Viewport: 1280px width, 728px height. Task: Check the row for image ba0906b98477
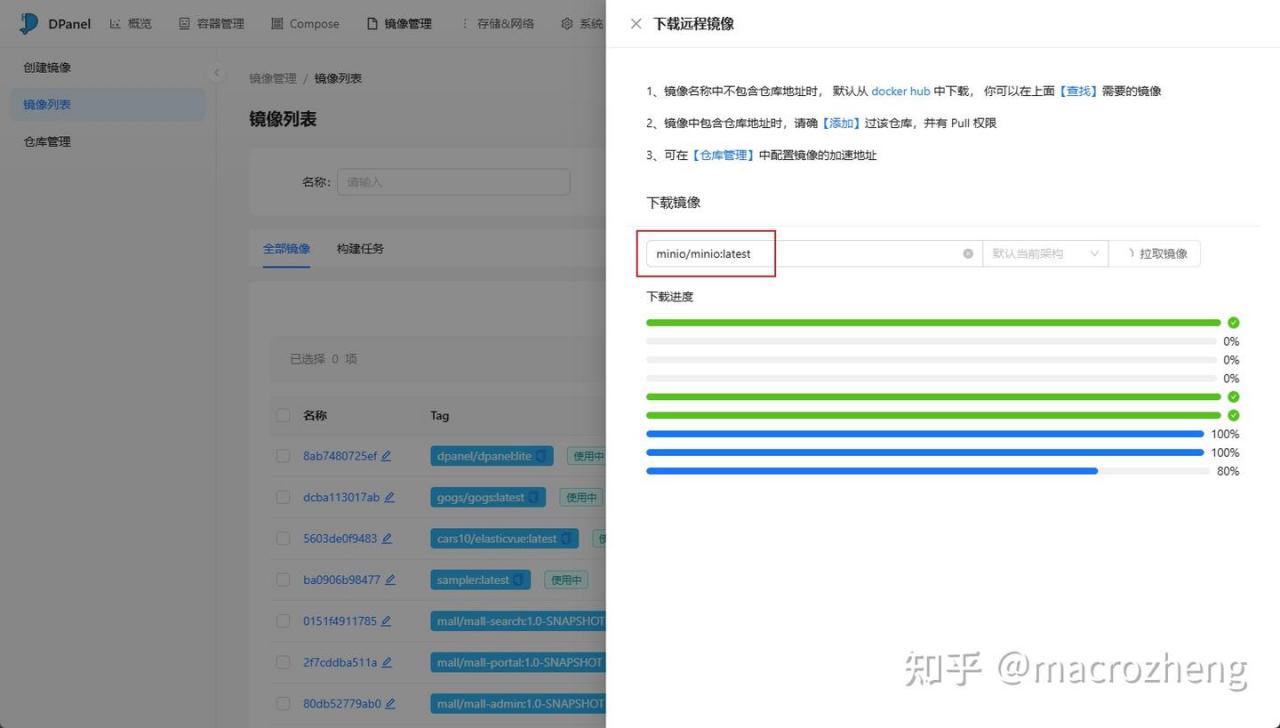(283, 580)
